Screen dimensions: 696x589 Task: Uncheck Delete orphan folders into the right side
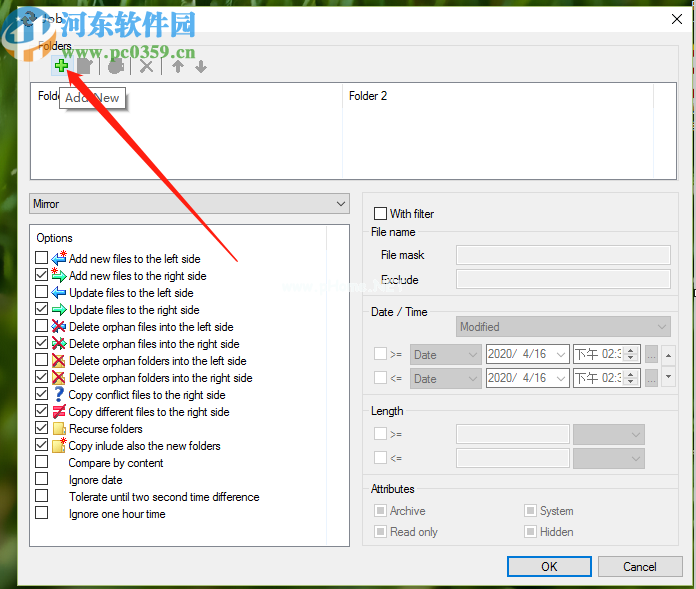(41, 378)
